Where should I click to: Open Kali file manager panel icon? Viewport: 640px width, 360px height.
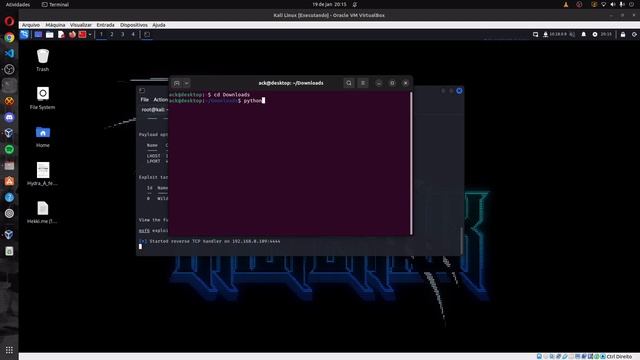49,35
